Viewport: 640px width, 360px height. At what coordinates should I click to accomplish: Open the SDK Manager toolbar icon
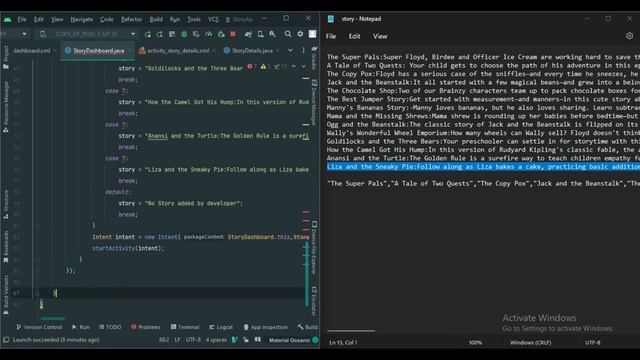point(272,34)
